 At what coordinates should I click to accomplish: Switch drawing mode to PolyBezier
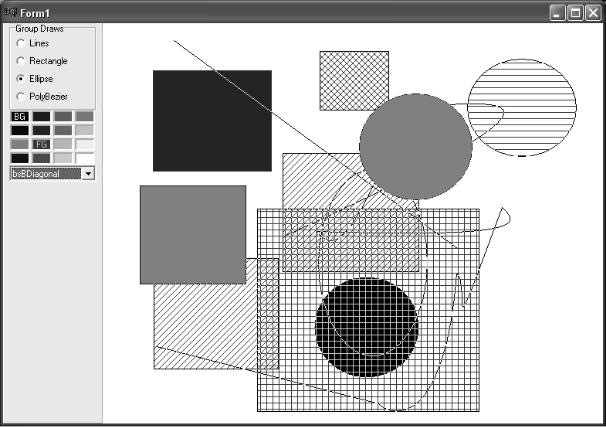42,97
